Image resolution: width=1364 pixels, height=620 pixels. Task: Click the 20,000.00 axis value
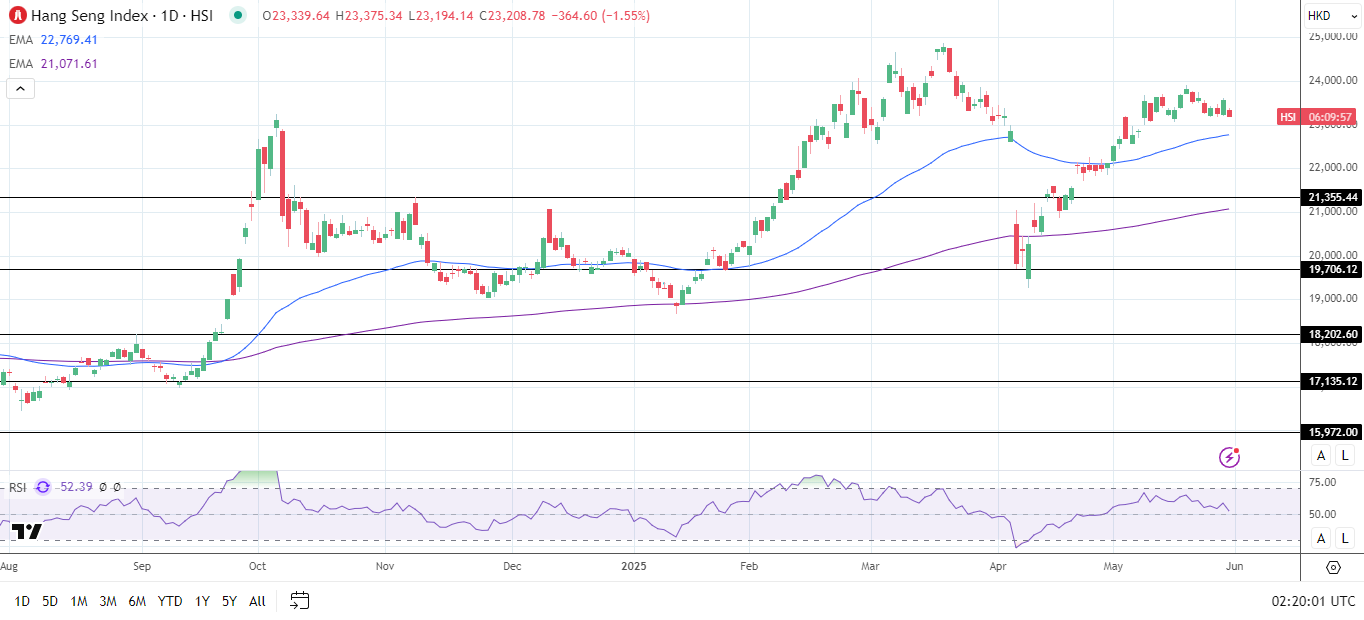[1334, 255]
